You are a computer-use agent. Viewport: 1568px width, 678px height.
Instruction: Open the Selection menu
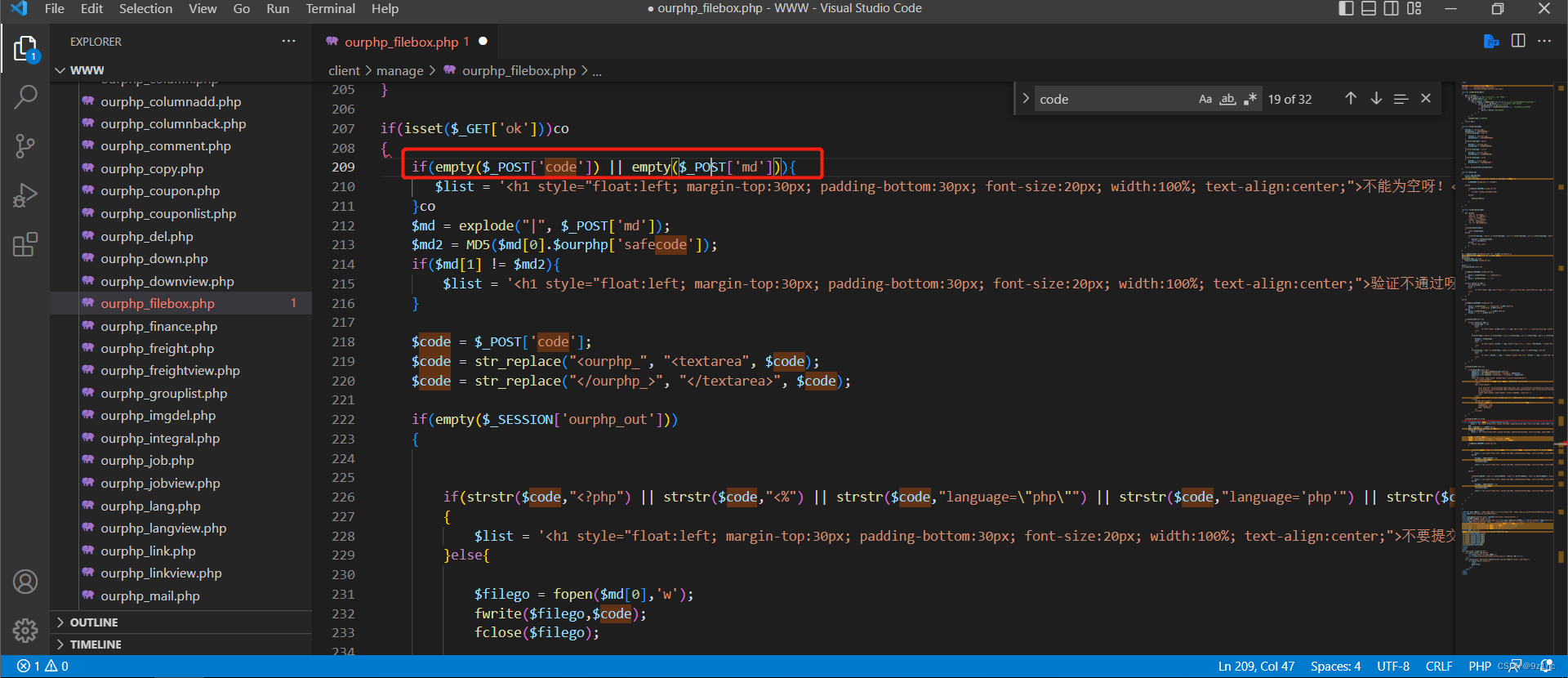pyautogui.click(x=146, y=8)
